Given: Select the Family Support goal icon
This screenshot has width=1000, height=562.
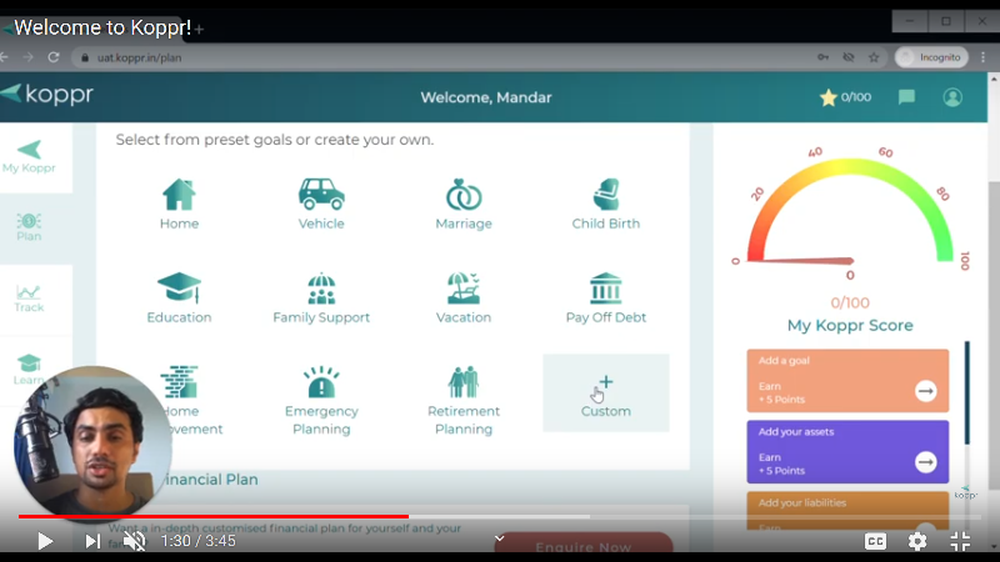Looking at the screenshot, I should coord(321,288).
